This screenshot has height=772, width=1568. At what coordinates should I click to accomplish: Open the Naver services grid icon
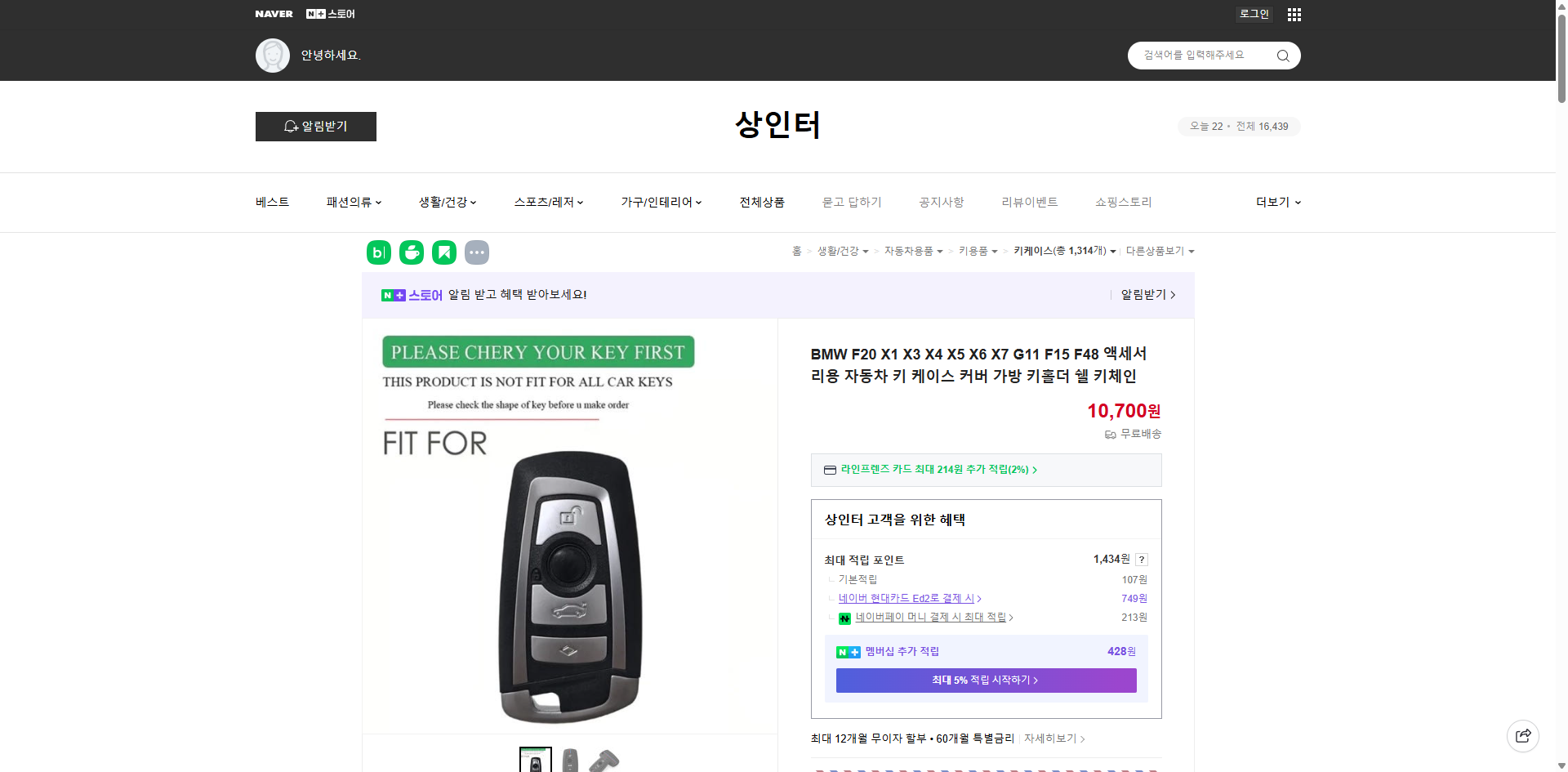click(1294, 14)
